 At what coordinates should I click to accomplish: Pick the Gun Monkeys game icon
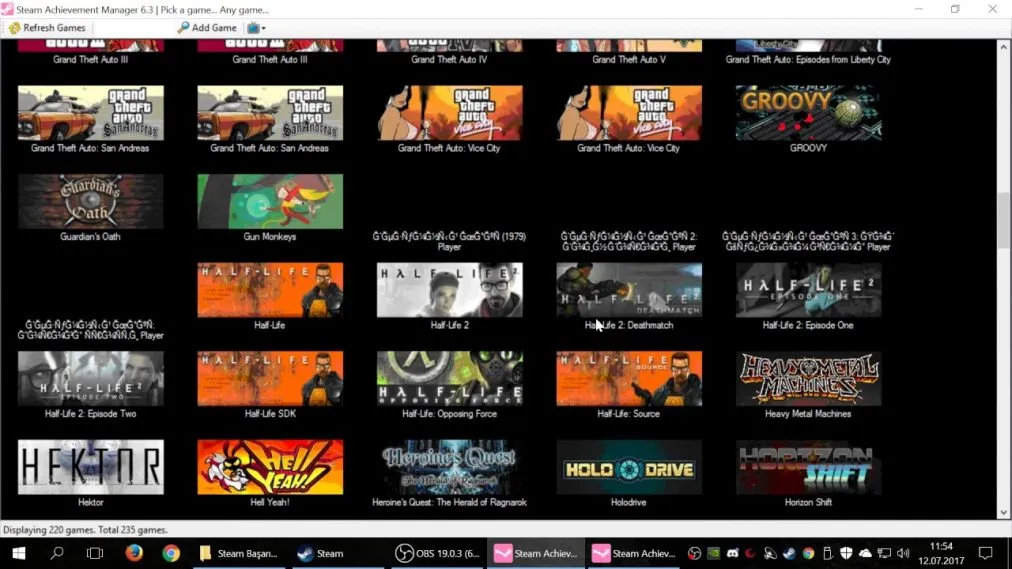pyautogui.click(x=270, y=202)
